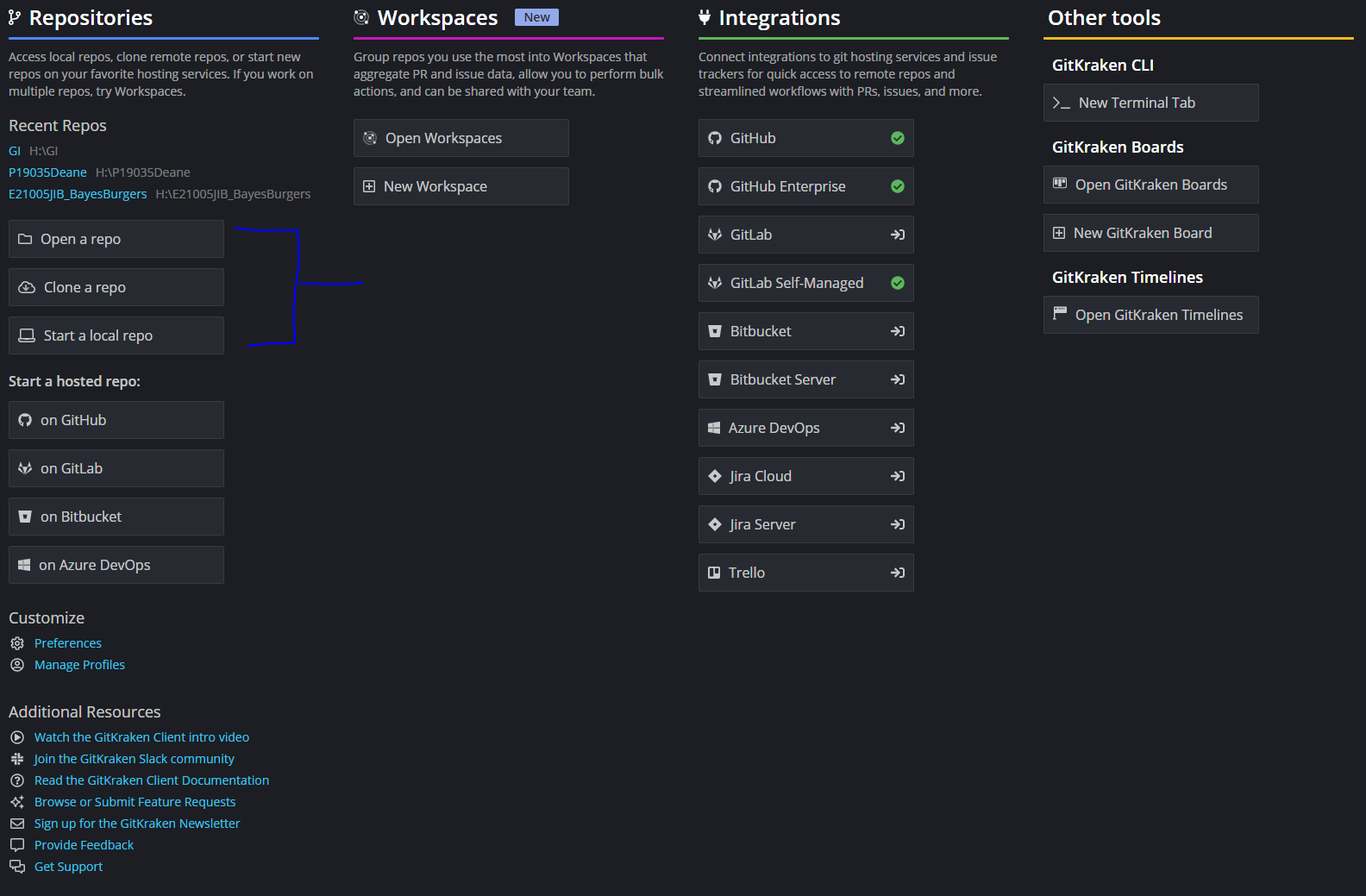The height and width of the screenshot is (896, 1366).
Task: Click the Manage Profiles user icon
Action: (17, 665)
